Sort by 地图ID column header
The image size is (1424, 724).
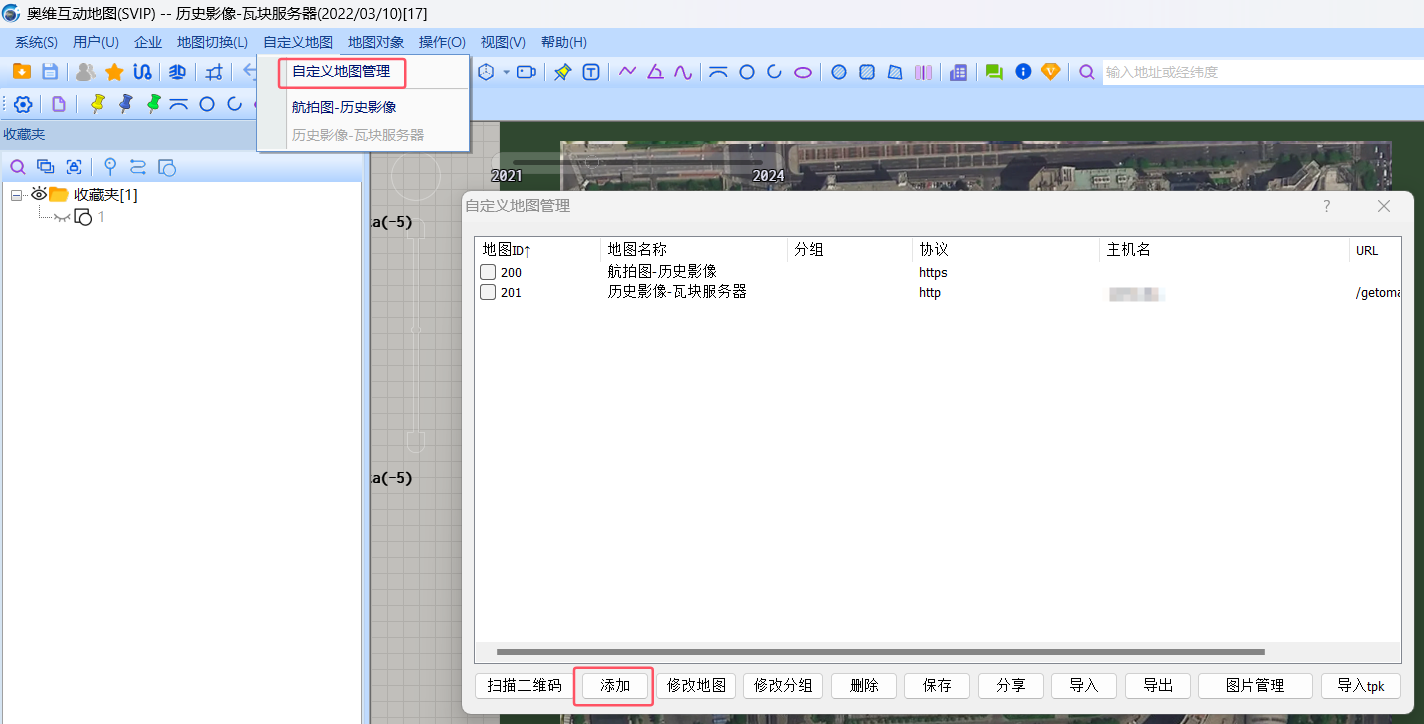point(506,250)
